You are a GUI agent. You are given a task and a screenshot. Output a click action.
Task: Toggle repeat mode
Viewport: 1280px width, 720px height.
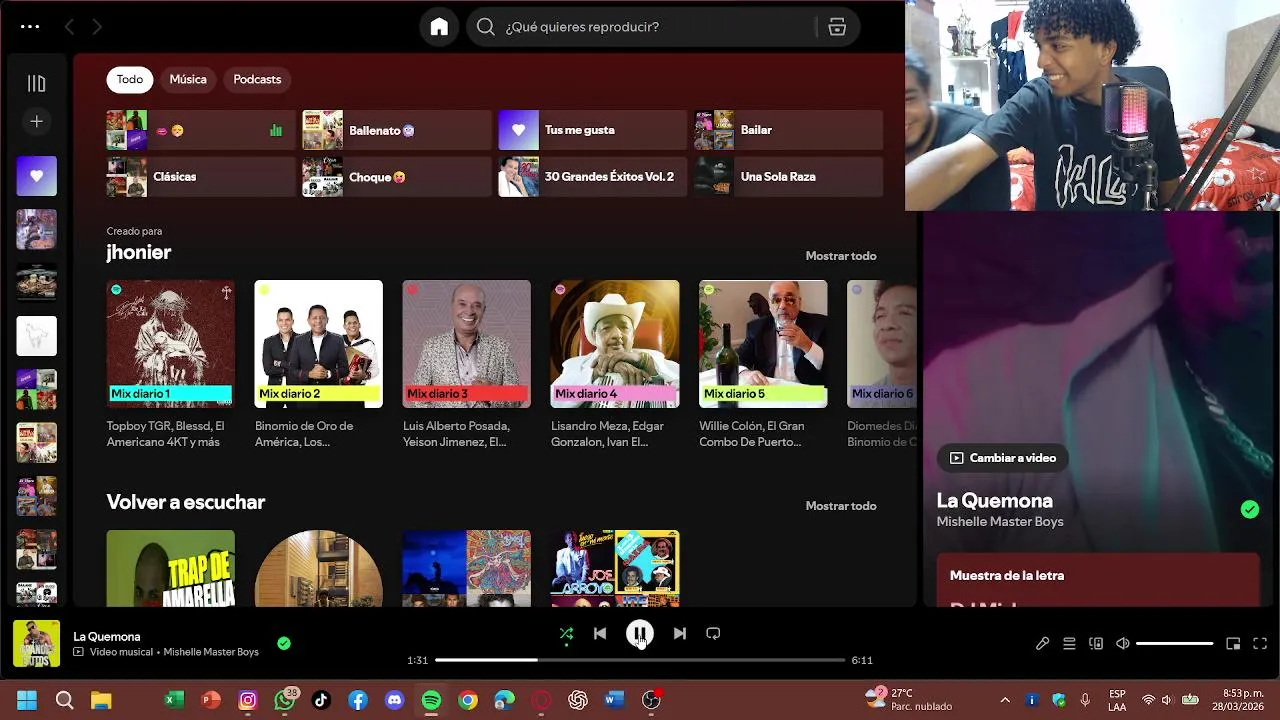[x=713, y=633]
